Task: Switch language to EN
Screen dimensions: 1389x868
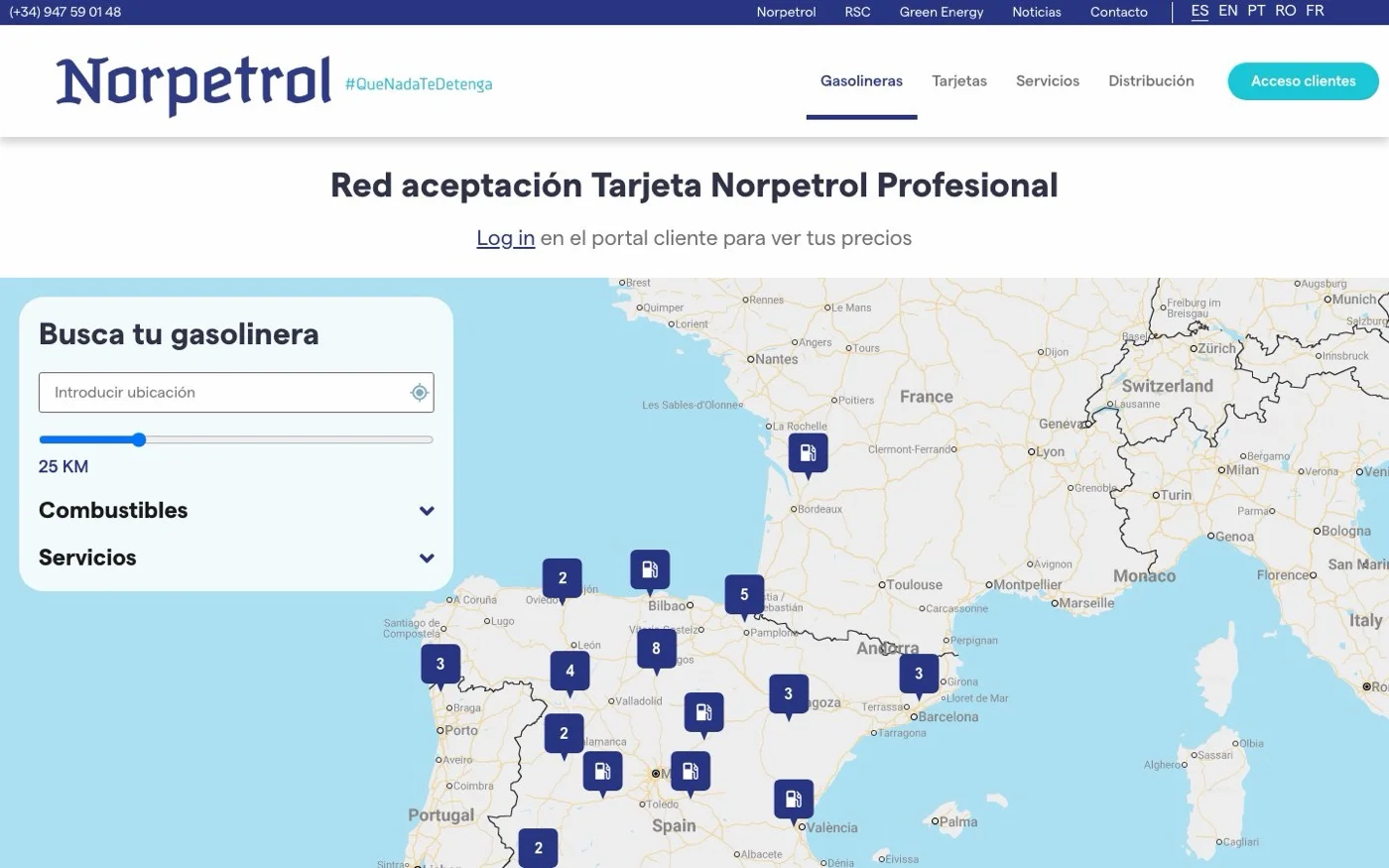Action: [1228, 11]
